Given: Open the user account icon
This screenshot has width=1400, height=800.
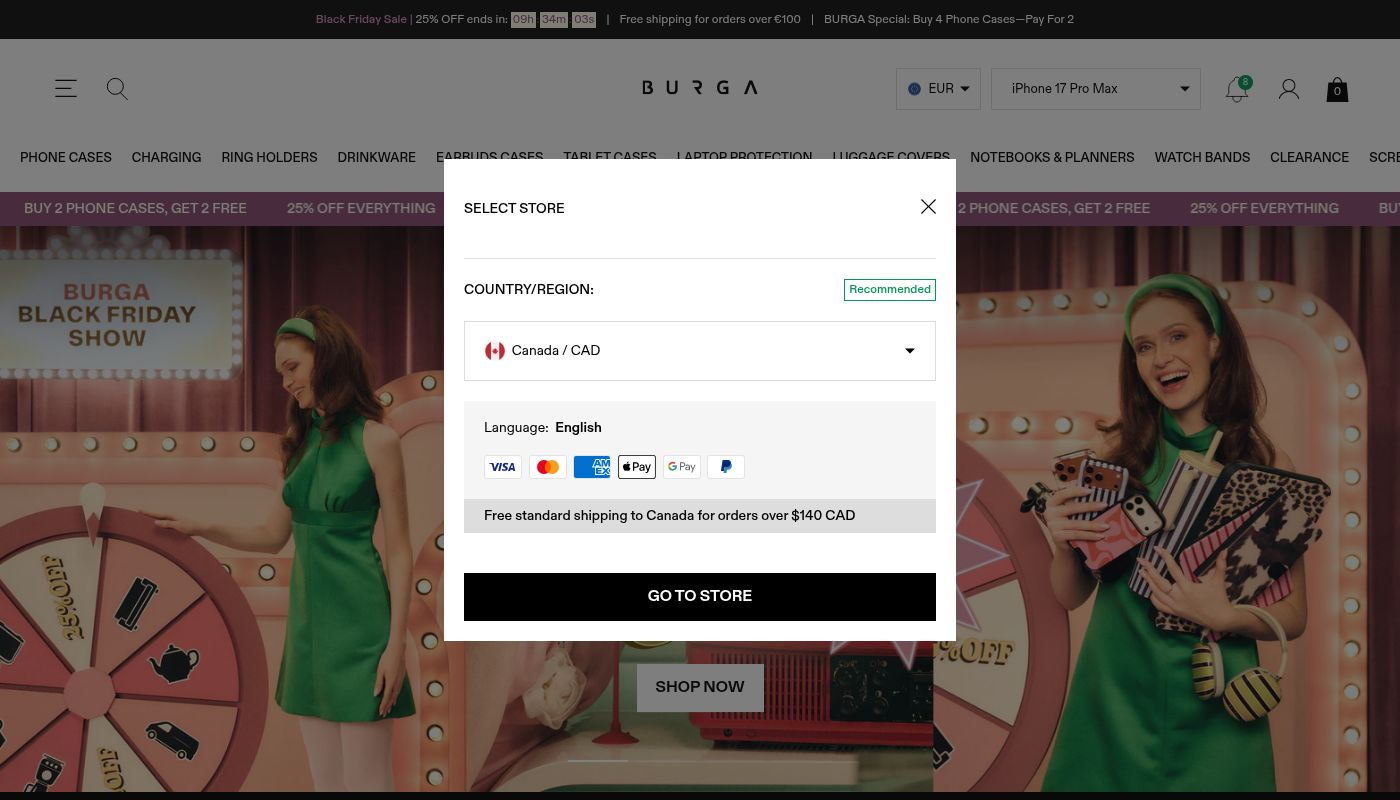Looking at the screenshot, I should point(1289,89).
